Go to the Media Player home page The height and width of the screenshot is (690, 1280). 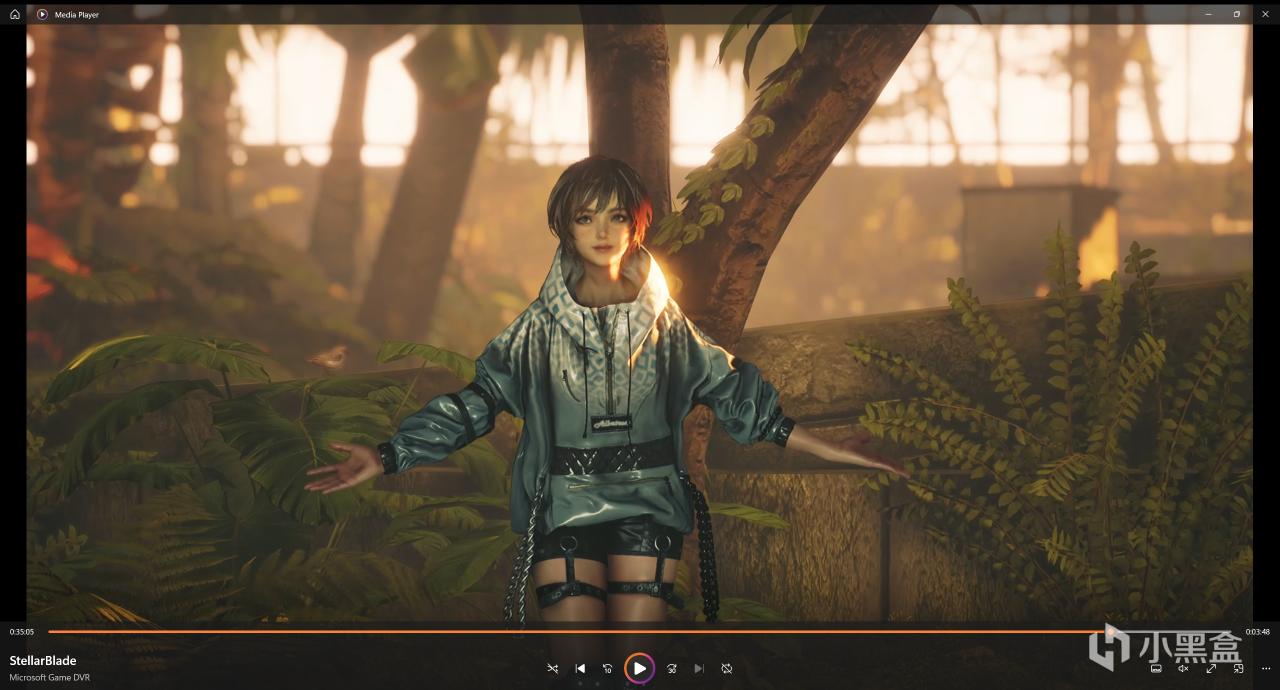pos(14,14)
